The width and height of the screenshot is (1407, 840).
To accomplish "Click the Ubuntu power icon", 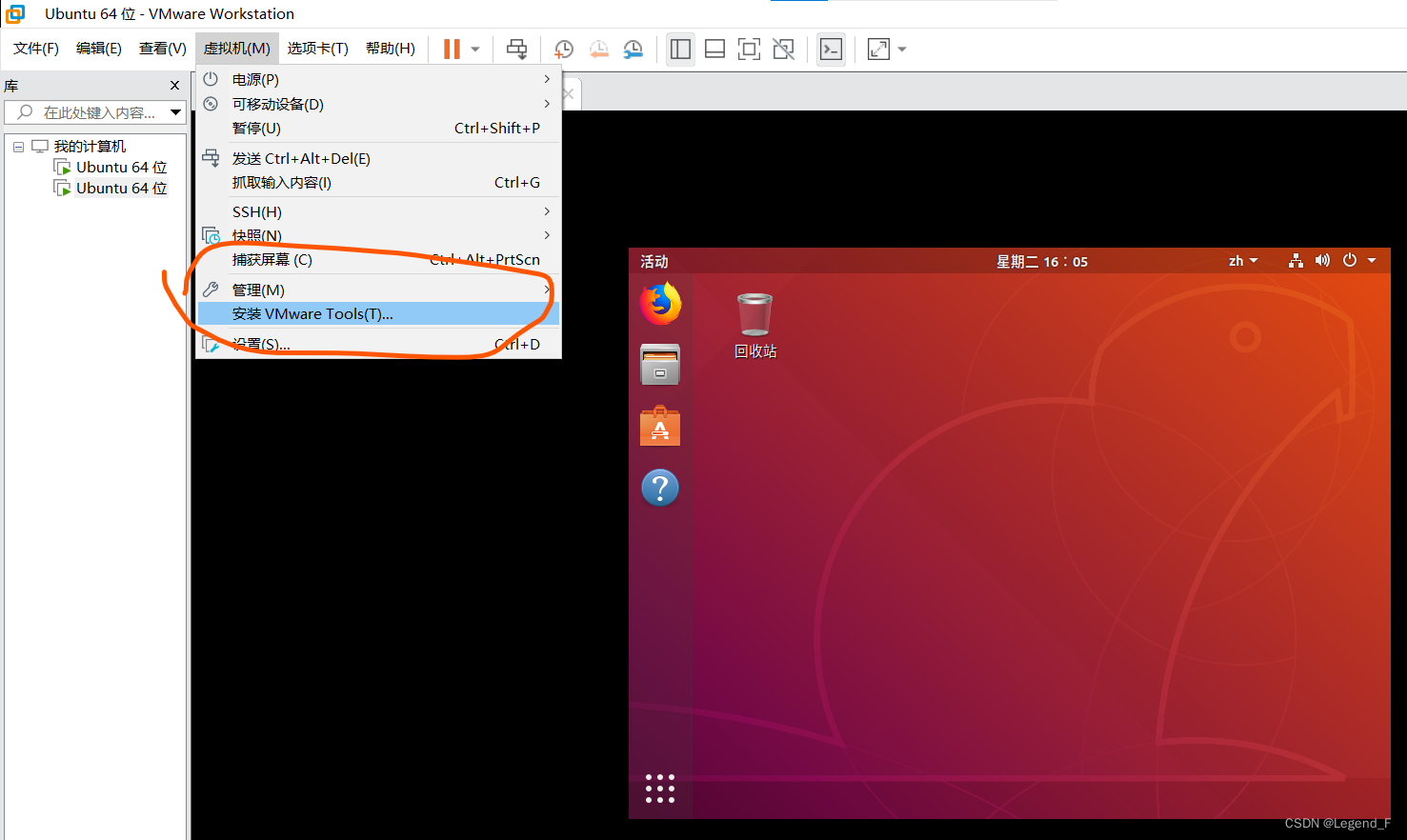I will point(1350,261).
